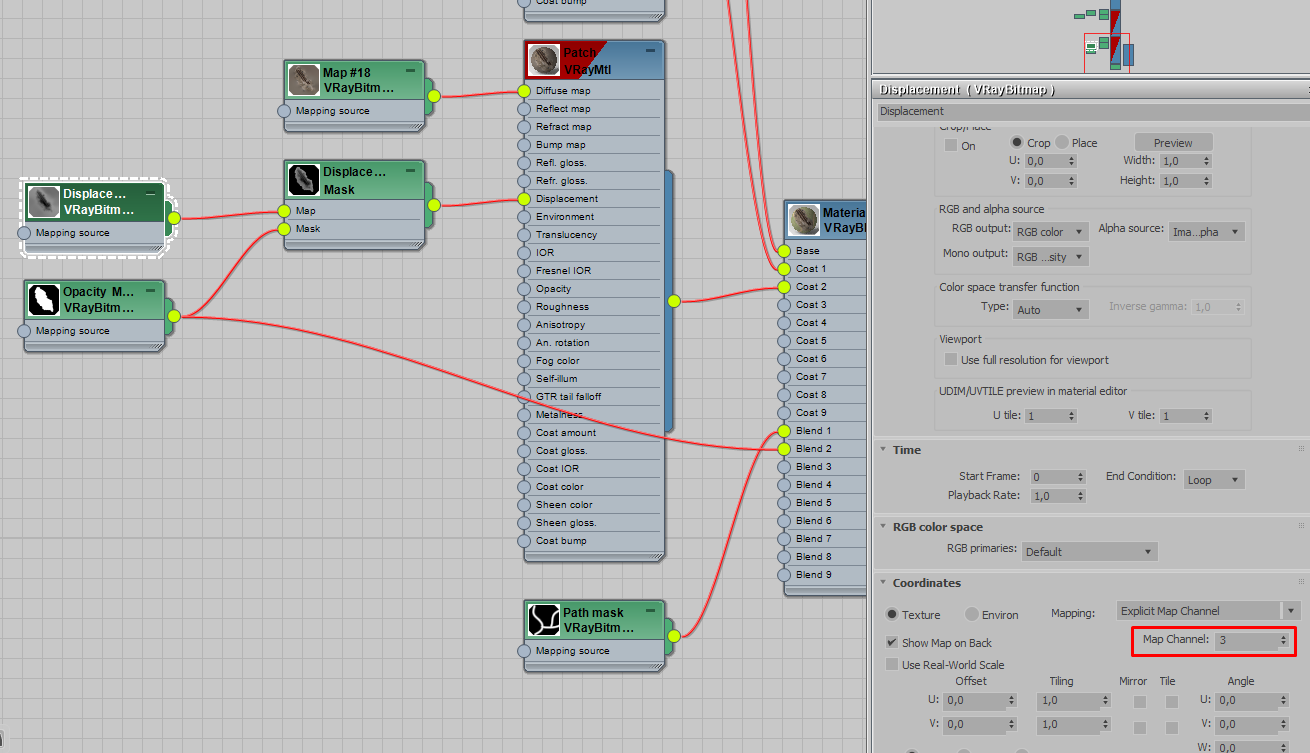Viewport: 1310px width, 753px height.
Task: Click the 'Refl. gloss.' slot label
Action: (561, 163)
